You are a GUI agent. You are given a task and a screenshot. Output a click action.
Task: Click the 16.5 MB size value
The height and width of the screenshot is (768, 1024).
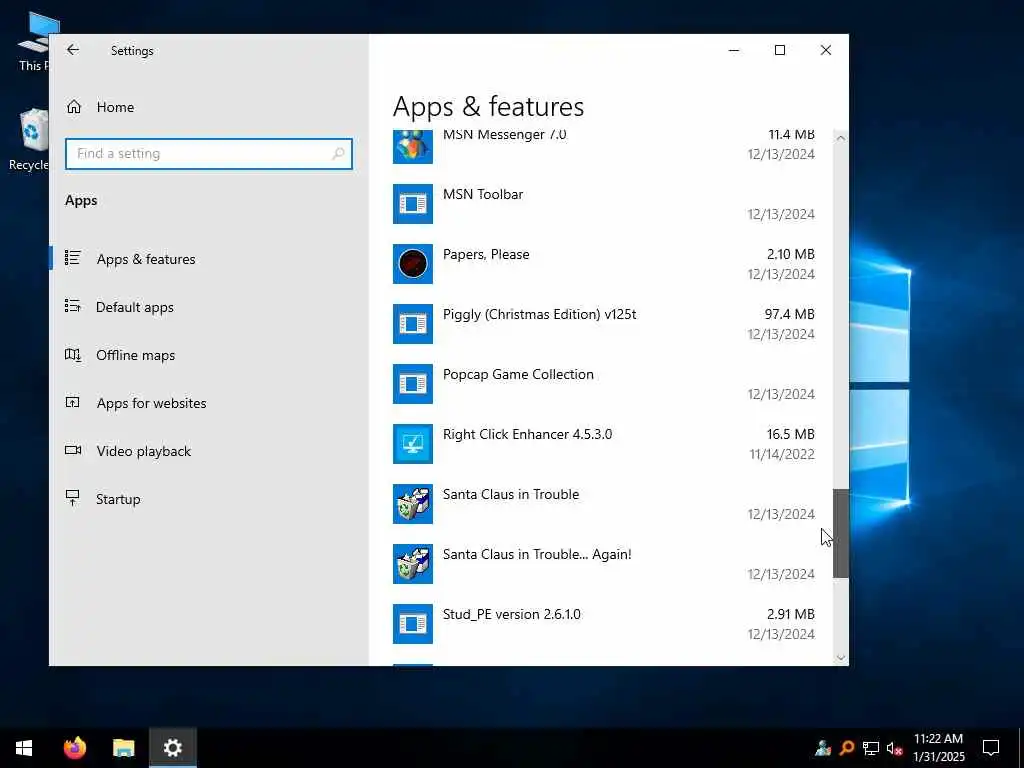click(x=790, y=434)
